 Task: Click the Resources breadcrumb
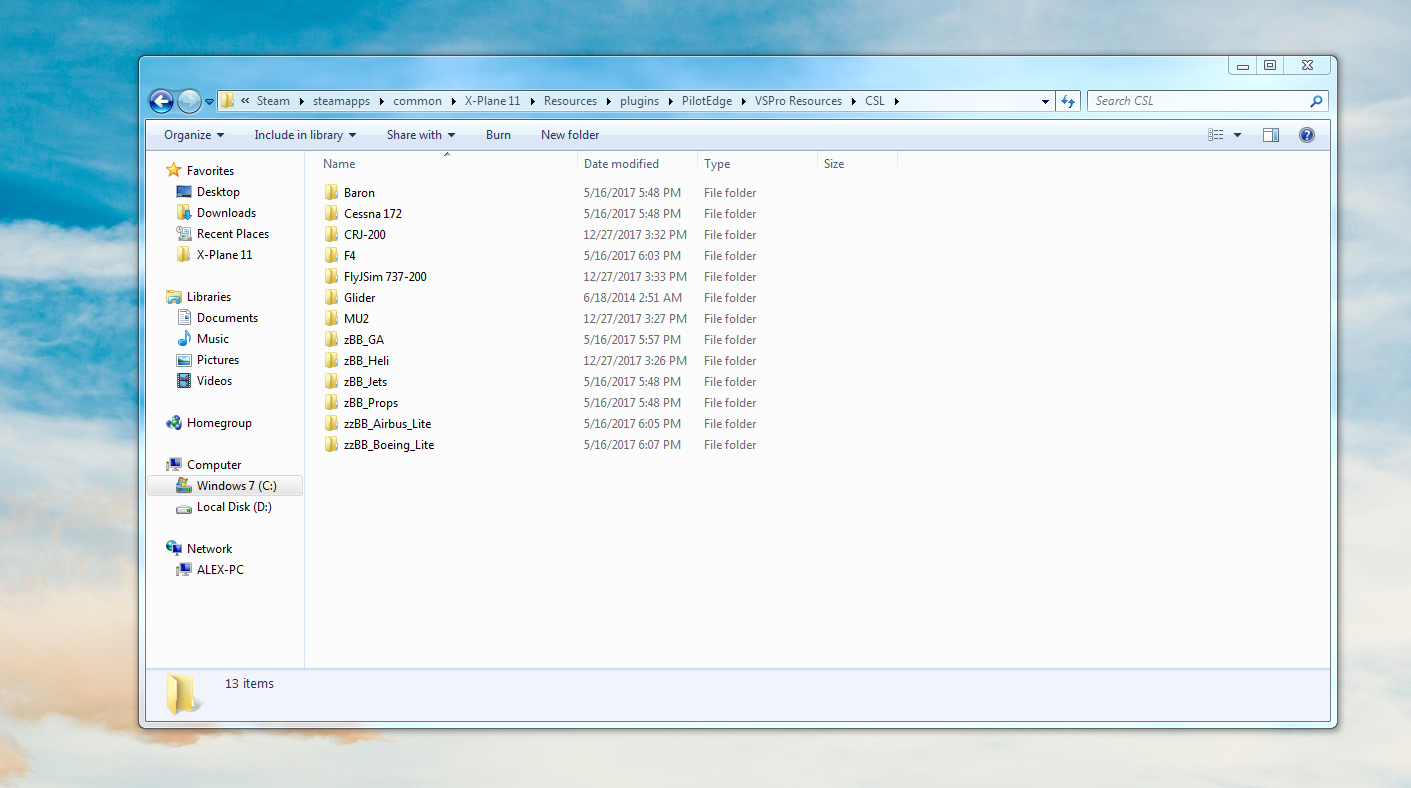570,101
